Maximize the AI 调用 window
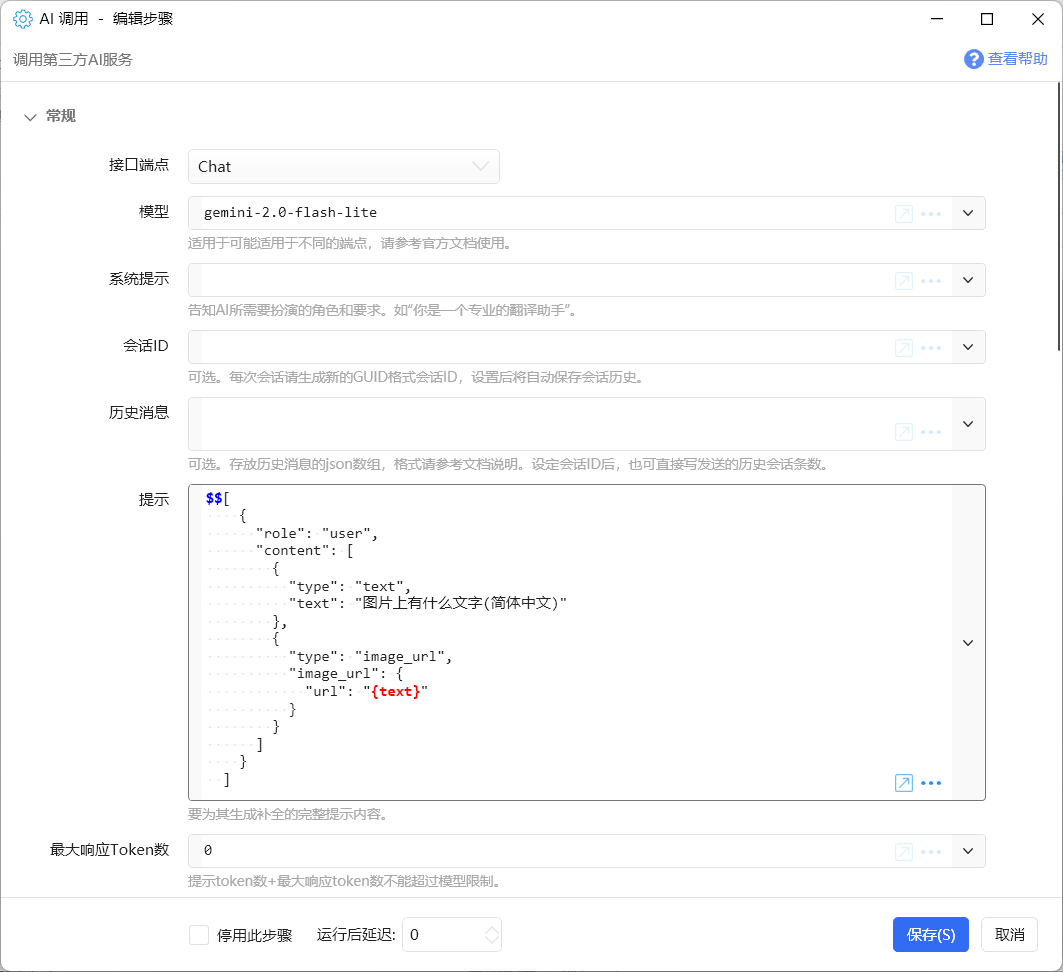1063x972 pixels. (987, 19)
